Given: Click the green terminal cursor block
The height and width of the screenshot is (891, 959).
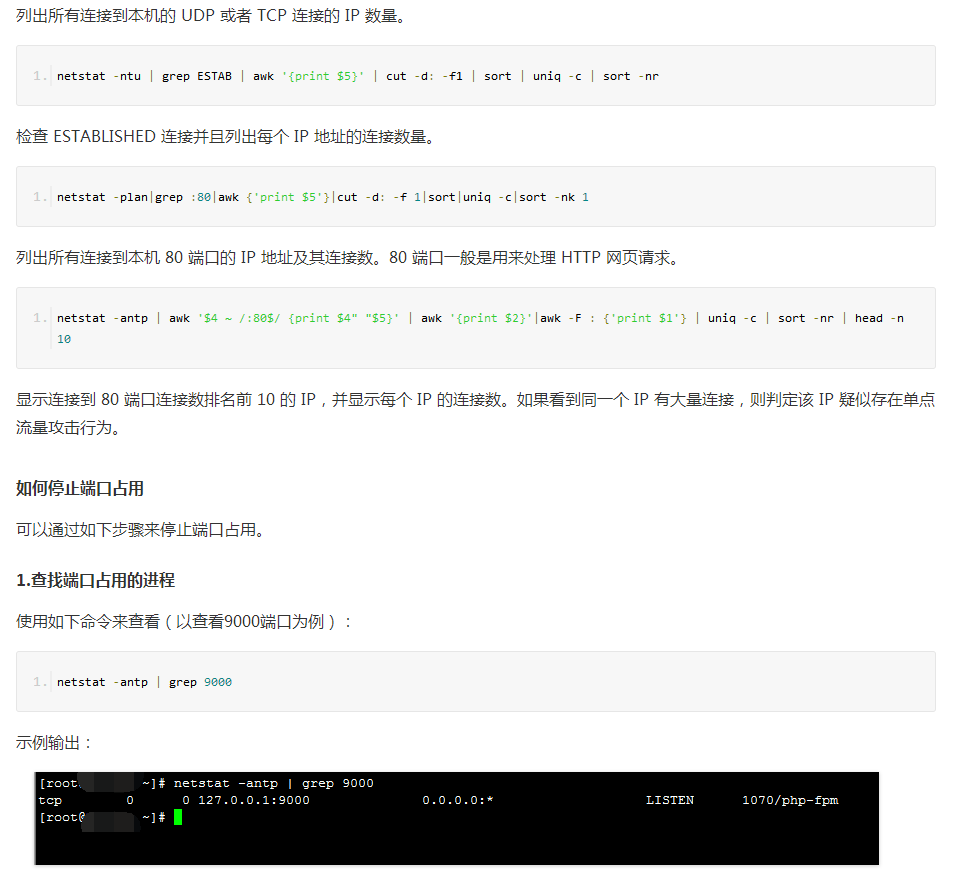Looking at the screenshot, I should click(178, 817).
